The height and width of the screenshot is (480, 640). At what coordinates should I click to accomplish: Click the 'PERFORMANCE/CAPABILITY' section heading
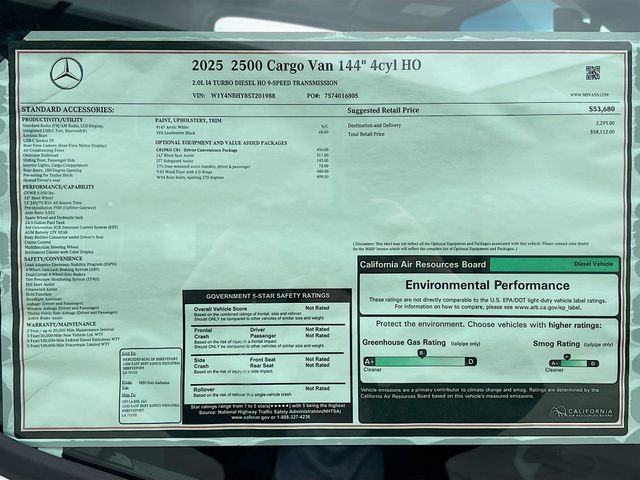[58, 187]
